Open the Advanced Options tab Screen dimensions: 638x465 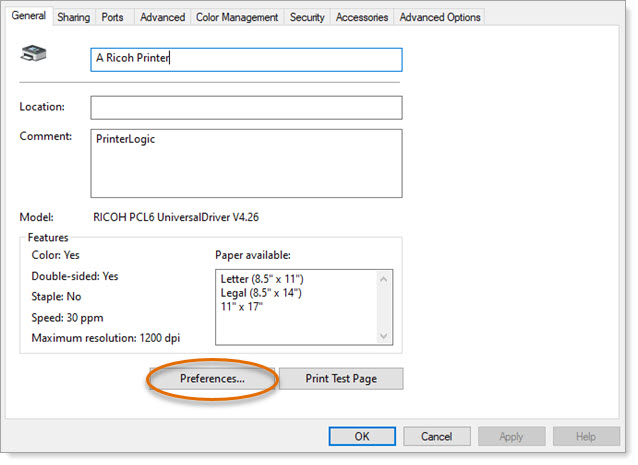439,17
